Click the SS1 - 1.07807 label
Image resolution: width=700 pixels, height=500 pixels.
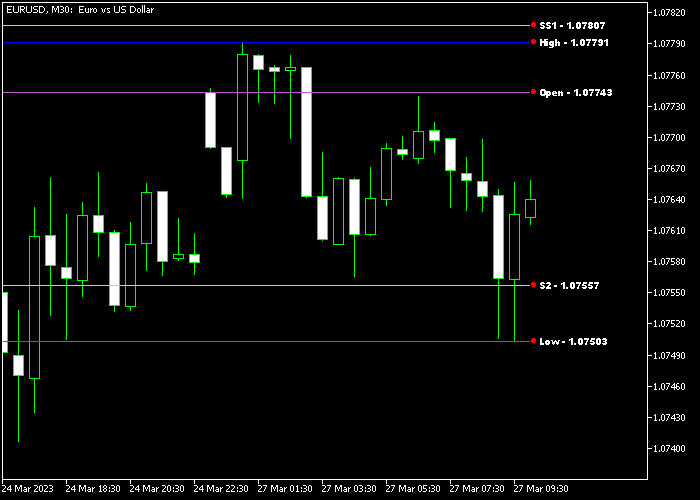(572, 25)
